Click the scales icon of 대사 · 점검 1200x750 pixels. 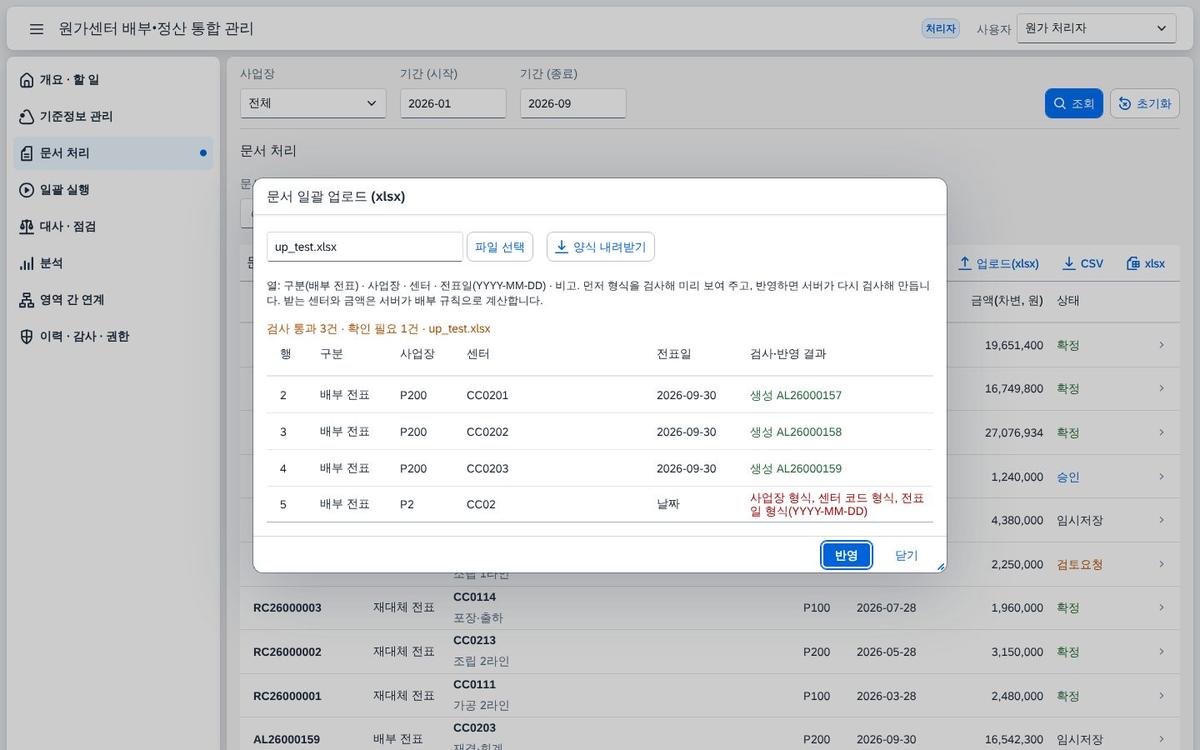point(27,227)
